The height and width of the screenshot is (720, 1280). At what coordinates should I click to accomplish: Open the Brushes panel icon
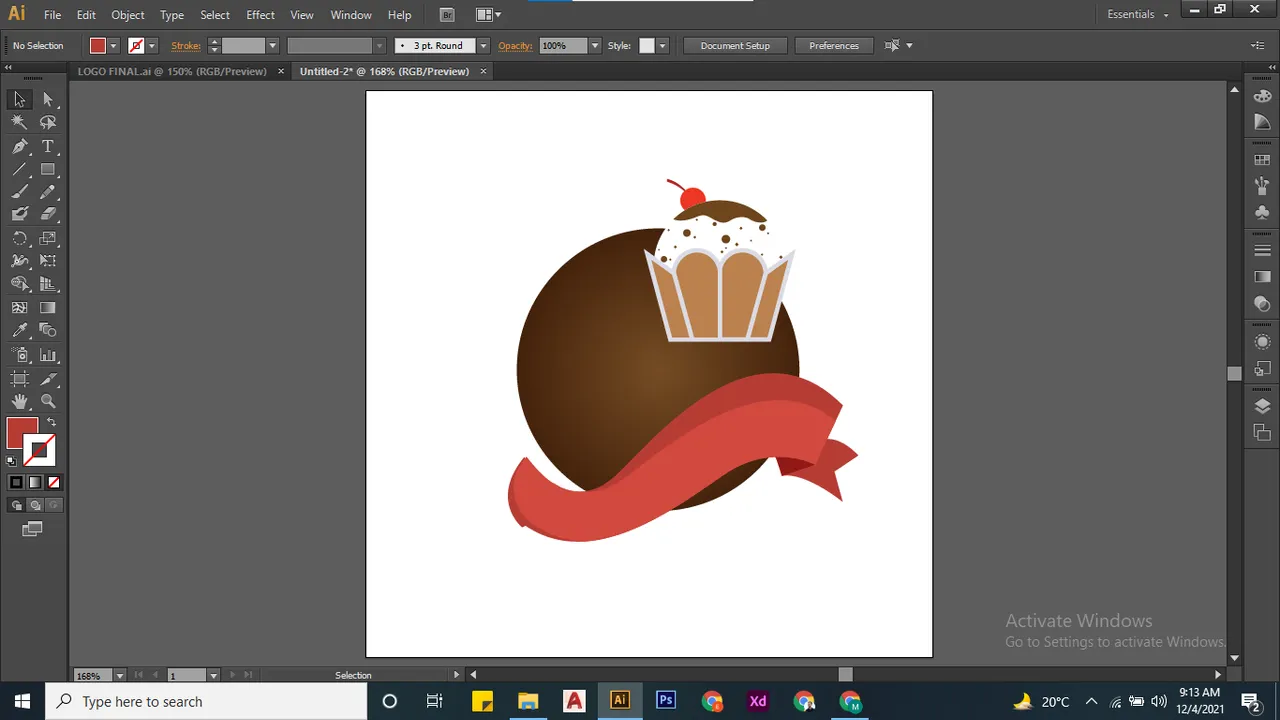(1262, 186)
